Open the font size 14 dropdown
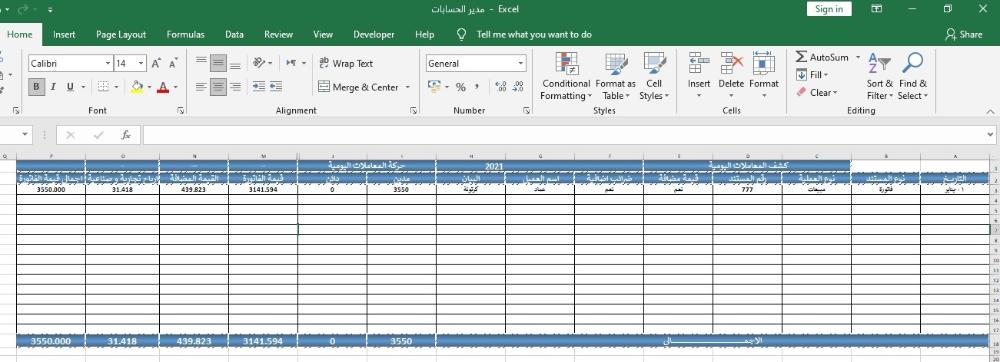This screenshot has width=1000, height=362. 141,63
